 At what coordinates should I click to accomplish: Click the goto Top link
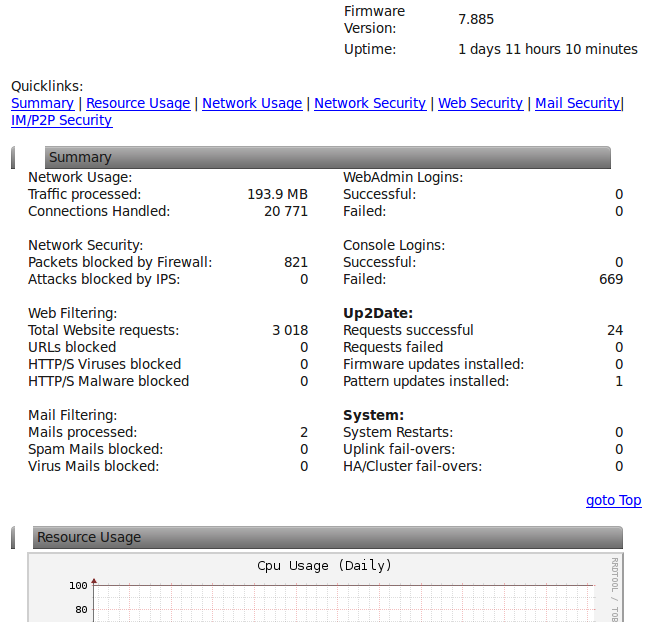[613, 500]
